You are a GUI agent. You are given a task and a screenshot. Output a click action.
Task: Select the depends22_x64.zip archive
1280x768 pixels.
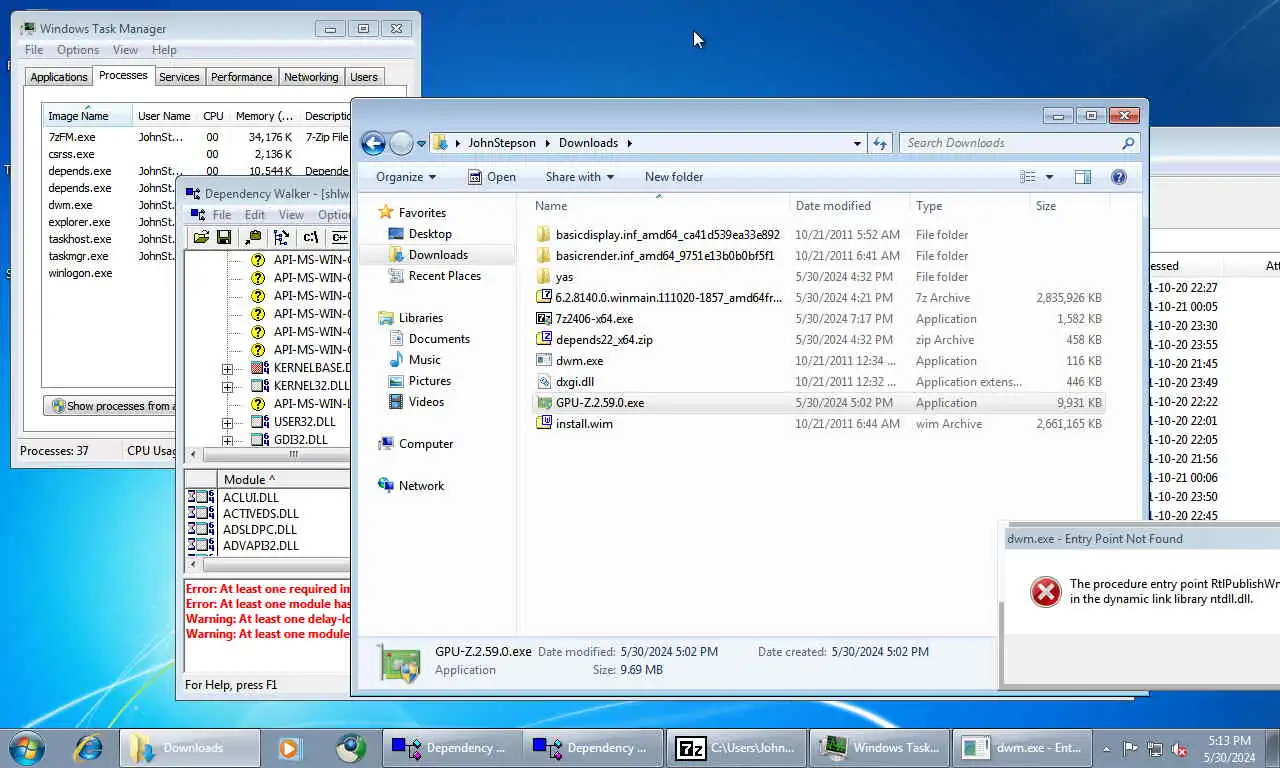click(819, 340)
